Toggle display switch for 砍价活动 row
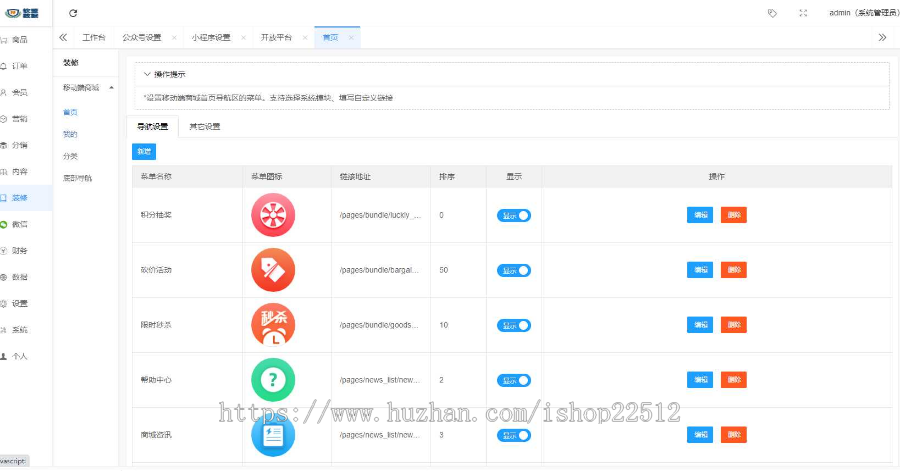Screen dimensions: 900x471 514,270
